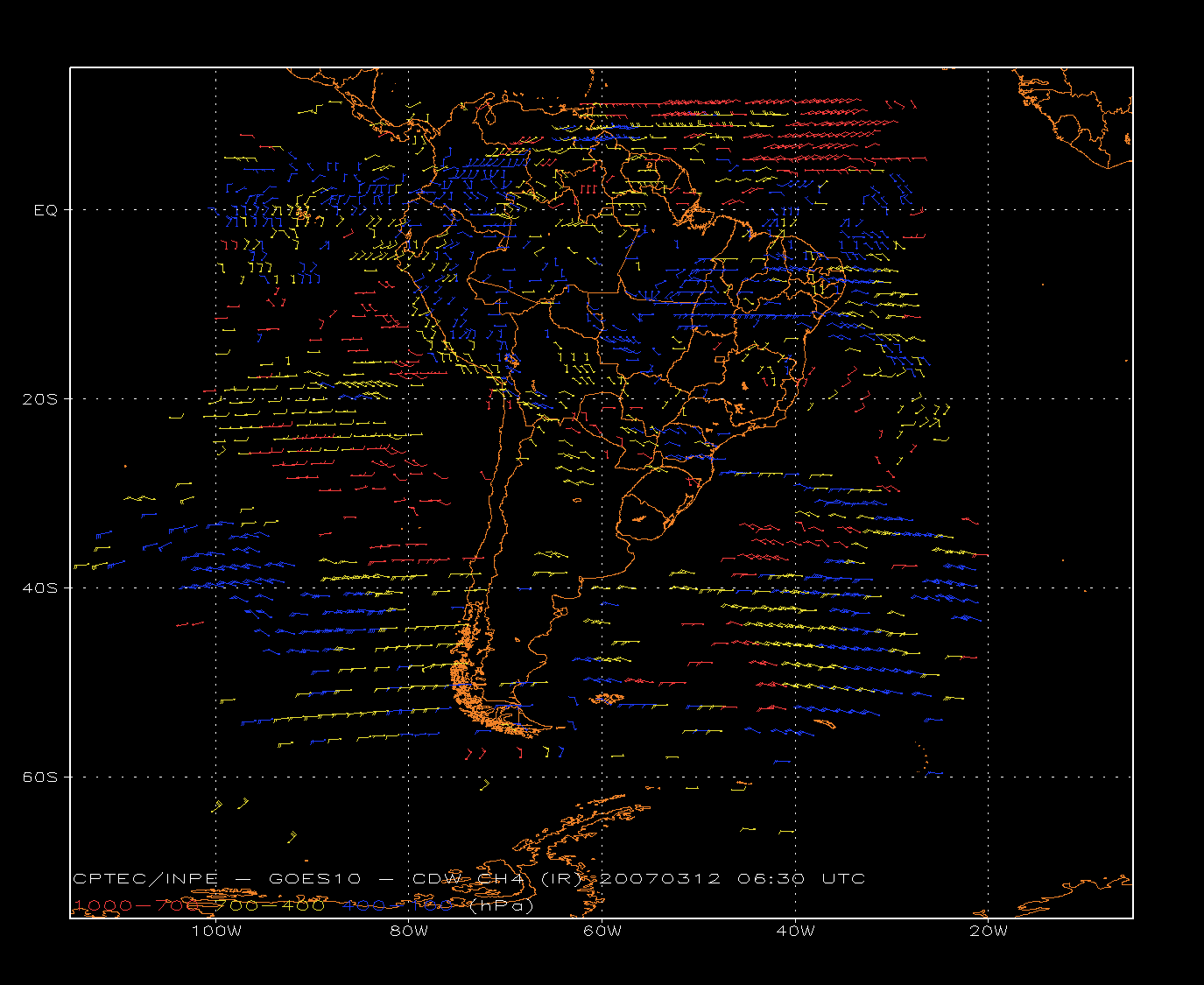Click the CPTEC/INPE caption text
The image size is (1204, 985).
[x=147, y=878]
